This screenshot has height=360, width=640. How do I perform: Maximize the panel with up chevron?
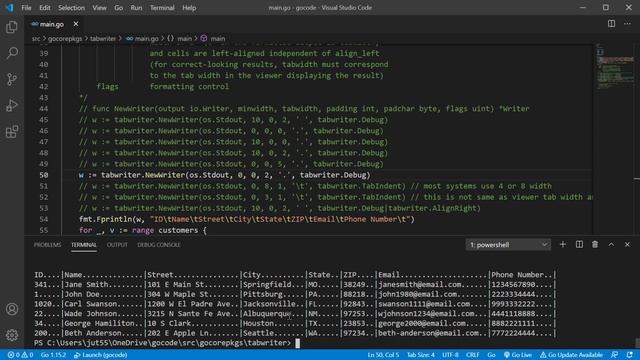click(611, 244)
